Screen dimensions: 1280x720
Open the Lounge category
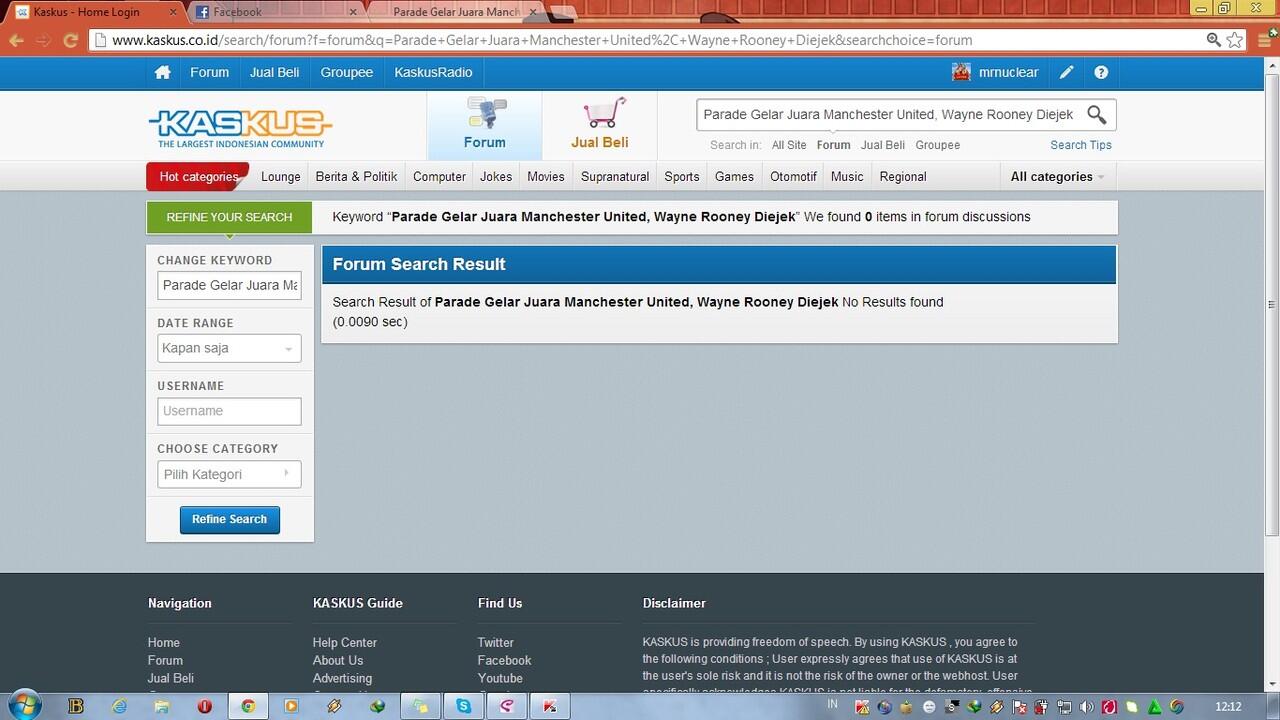coord(281,177)
